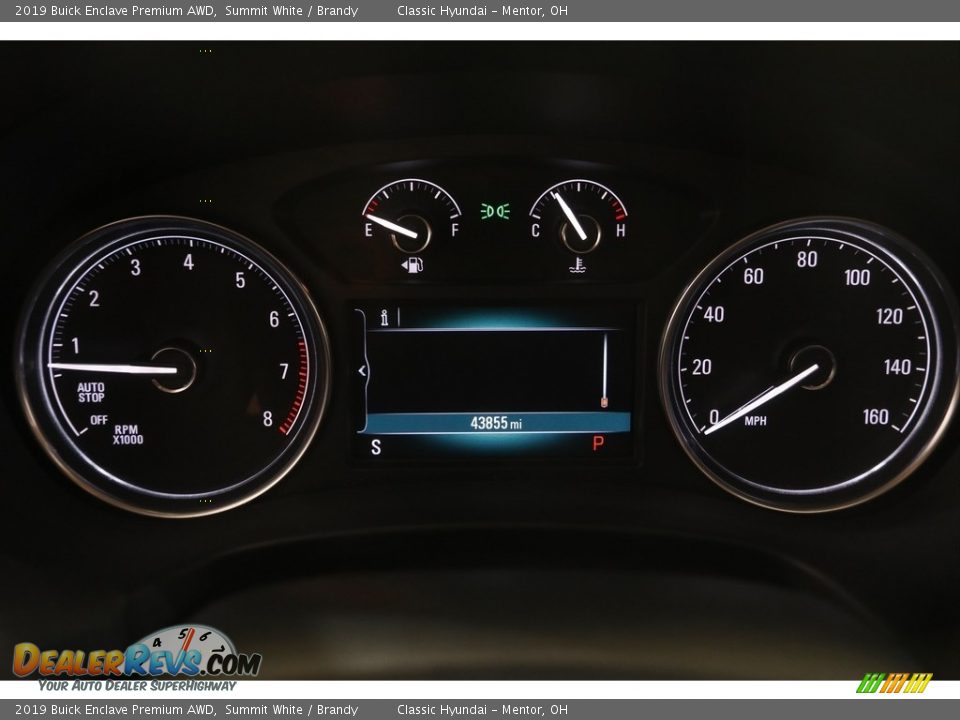Click the DealerRevs.com logo
This screenshot has width=960, height=720.
point(137,659)
